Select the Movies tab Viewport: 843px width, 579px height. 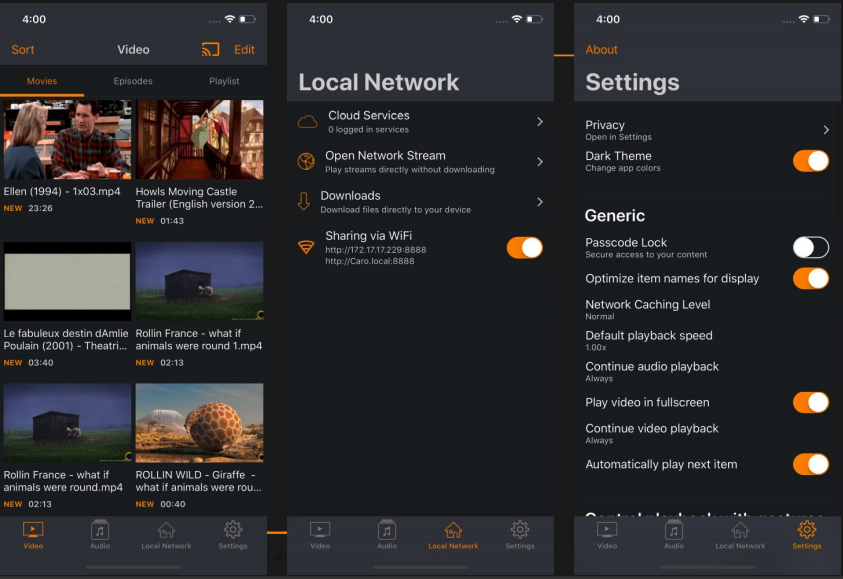click(42, 81)
